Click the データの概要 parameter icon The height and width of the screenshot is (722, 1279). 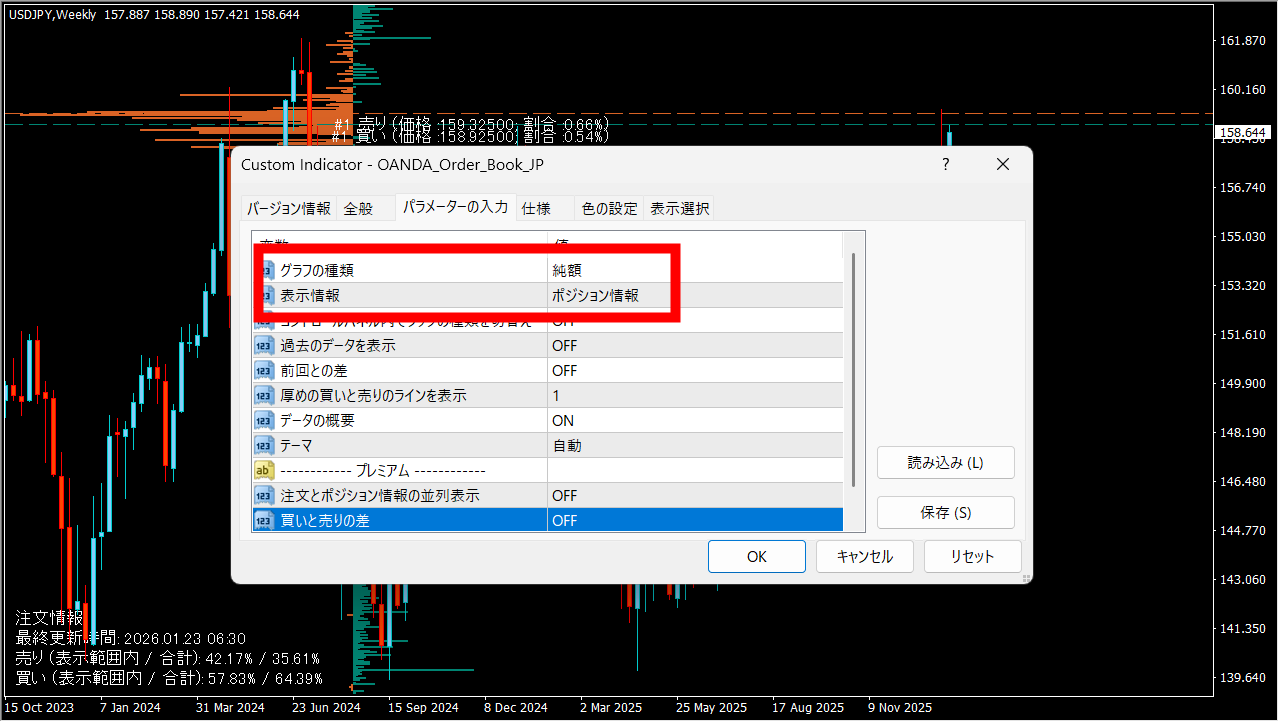pos(265,421)
